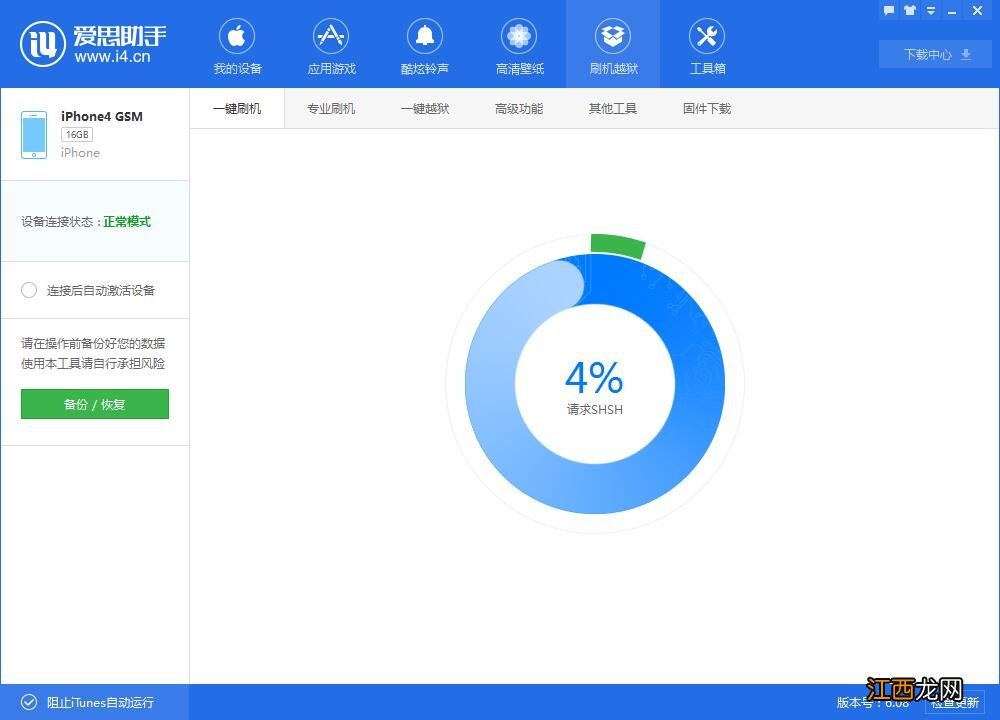The image size is (1000, 720).
Task: Click the 请在操作前备份好您的数据 warning text
Action: 93,343
